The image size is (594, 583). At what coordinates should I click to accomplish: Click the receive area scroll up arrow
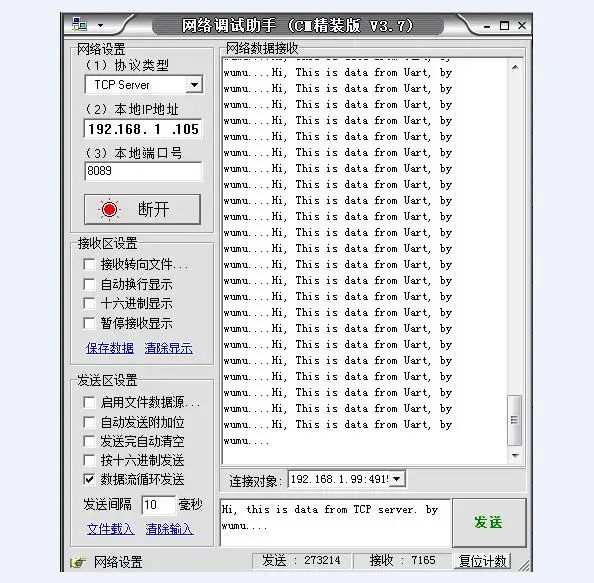(515, 67)
